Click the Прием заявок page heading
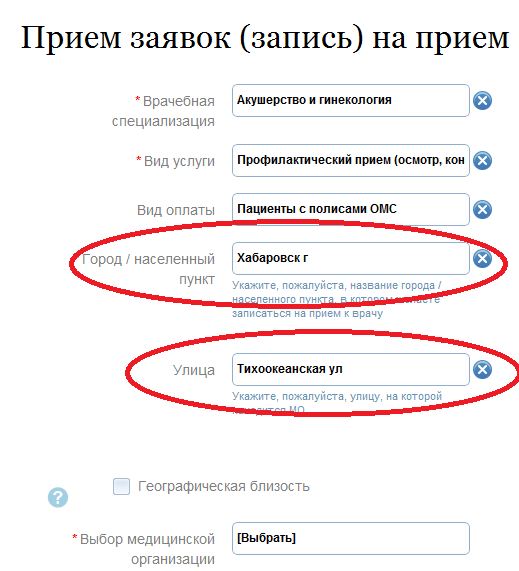This screenshot has width=519, height=571. (x=265, y=38)
